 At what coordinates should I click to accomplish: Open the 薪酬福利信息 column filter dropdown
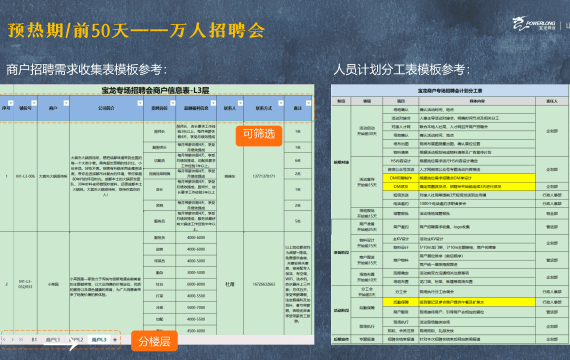click(213, 103)
